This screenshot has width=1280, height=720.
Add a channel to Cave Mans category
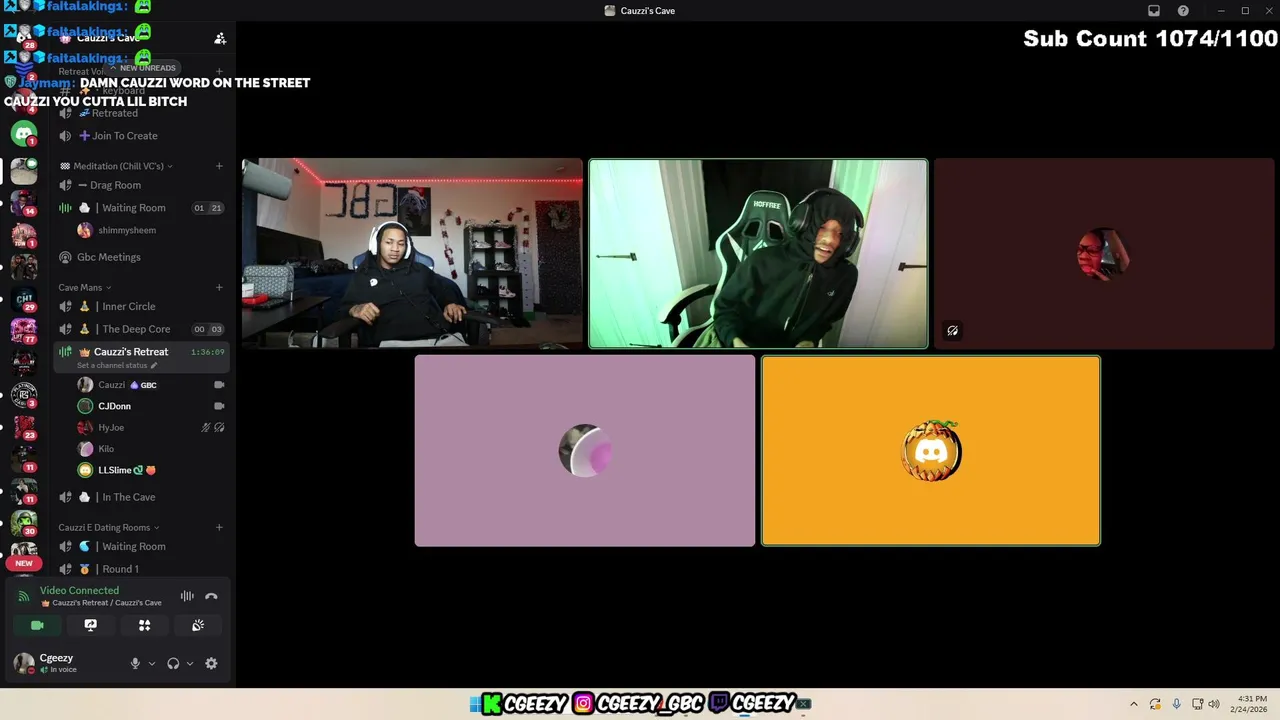pyautogui.click(x=219, y=287)
